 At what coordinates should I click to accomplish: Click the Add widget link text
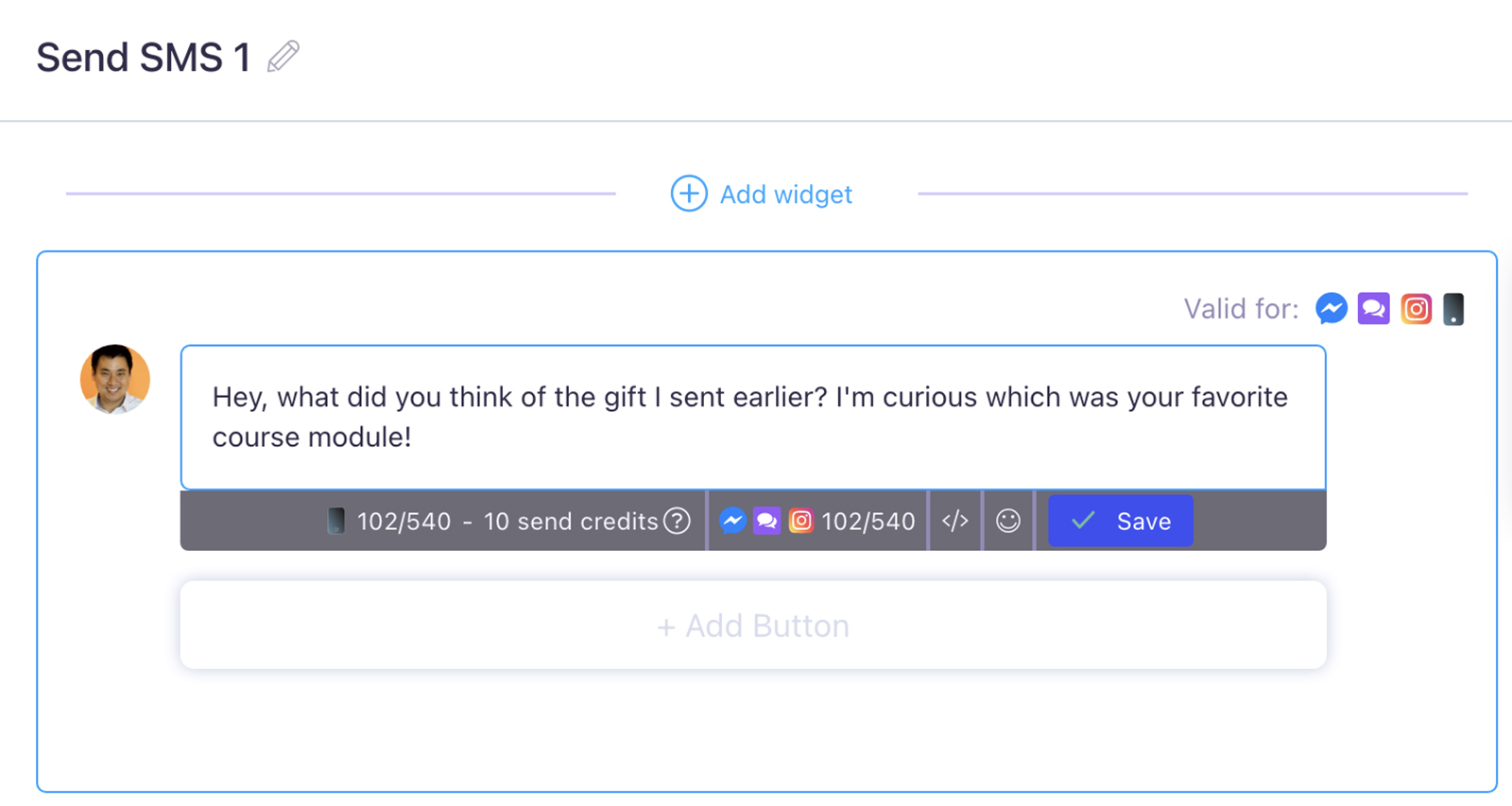tap(785, 195)
